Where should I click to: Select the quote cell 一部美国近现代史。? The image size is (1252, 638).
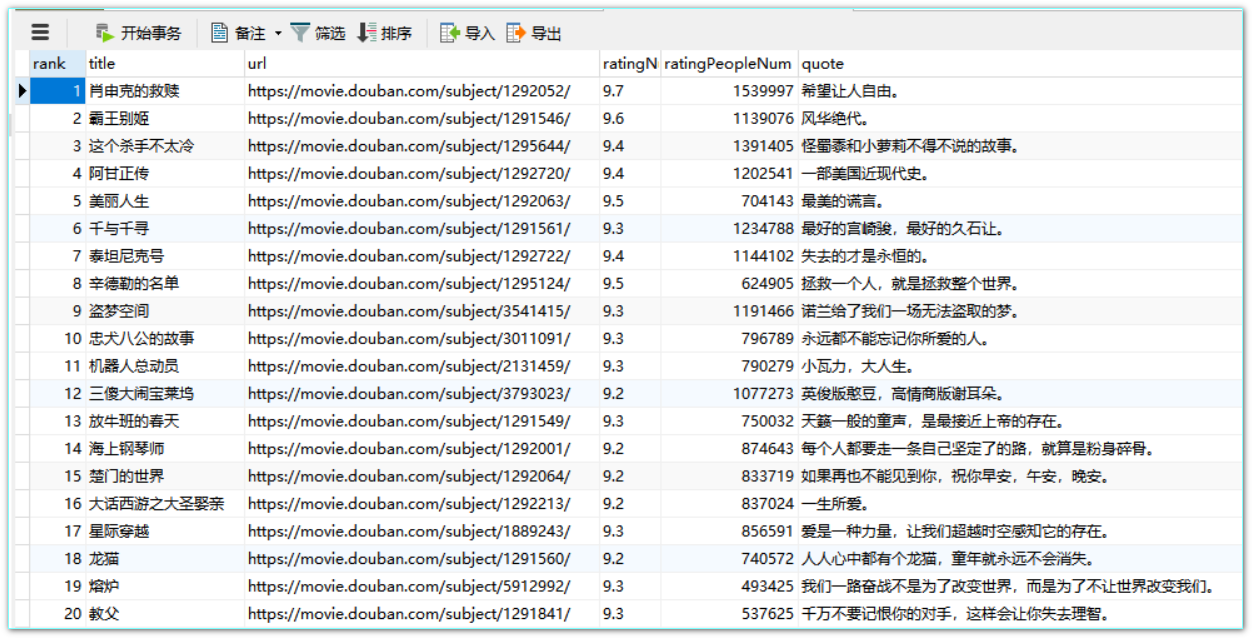[x=1020, y=174]
